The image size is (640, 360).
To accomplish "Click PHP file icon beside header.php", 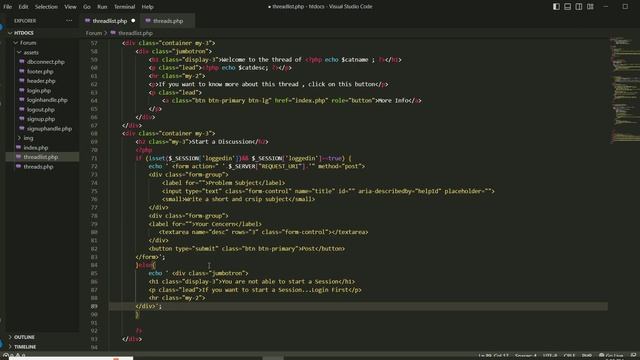I will coord(22,81).
